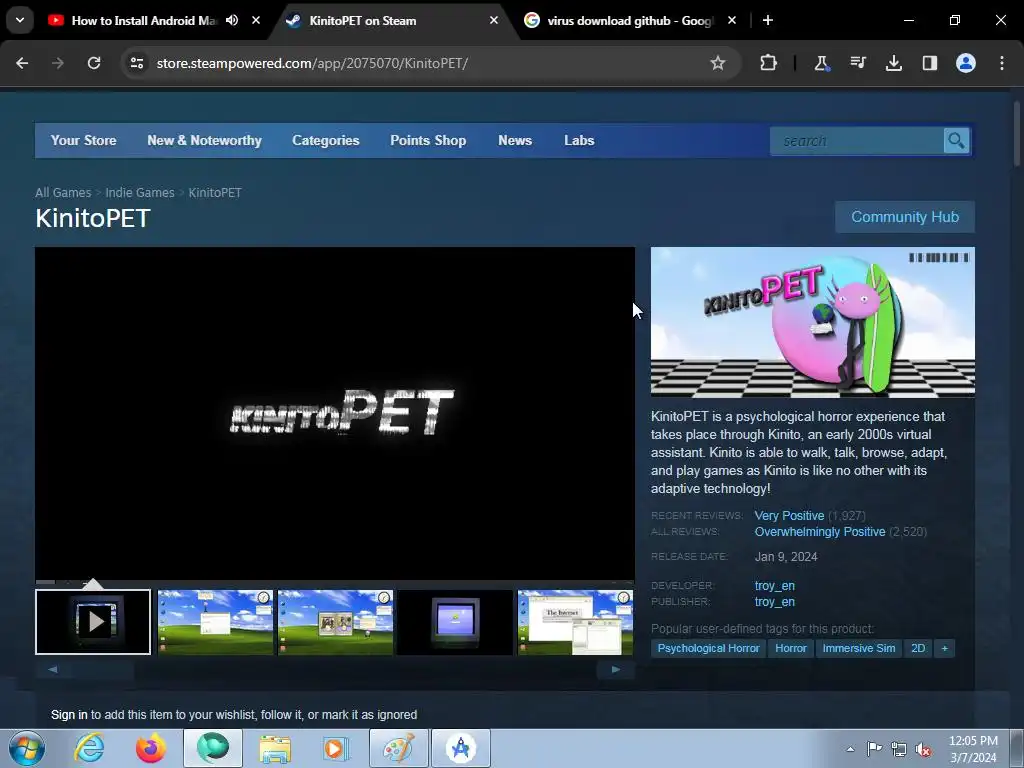Close the virus download github tab

(732, 20)
